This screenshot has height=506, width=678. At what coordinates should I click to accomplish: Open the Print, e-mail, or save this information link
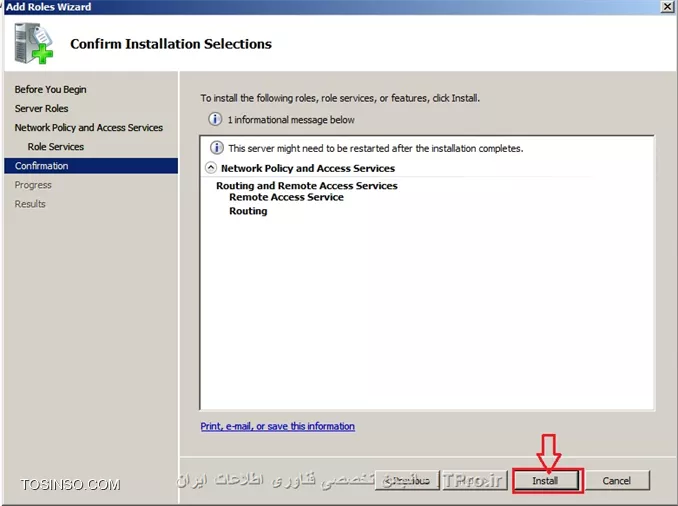pyautogui.click(x=278, y=426)
